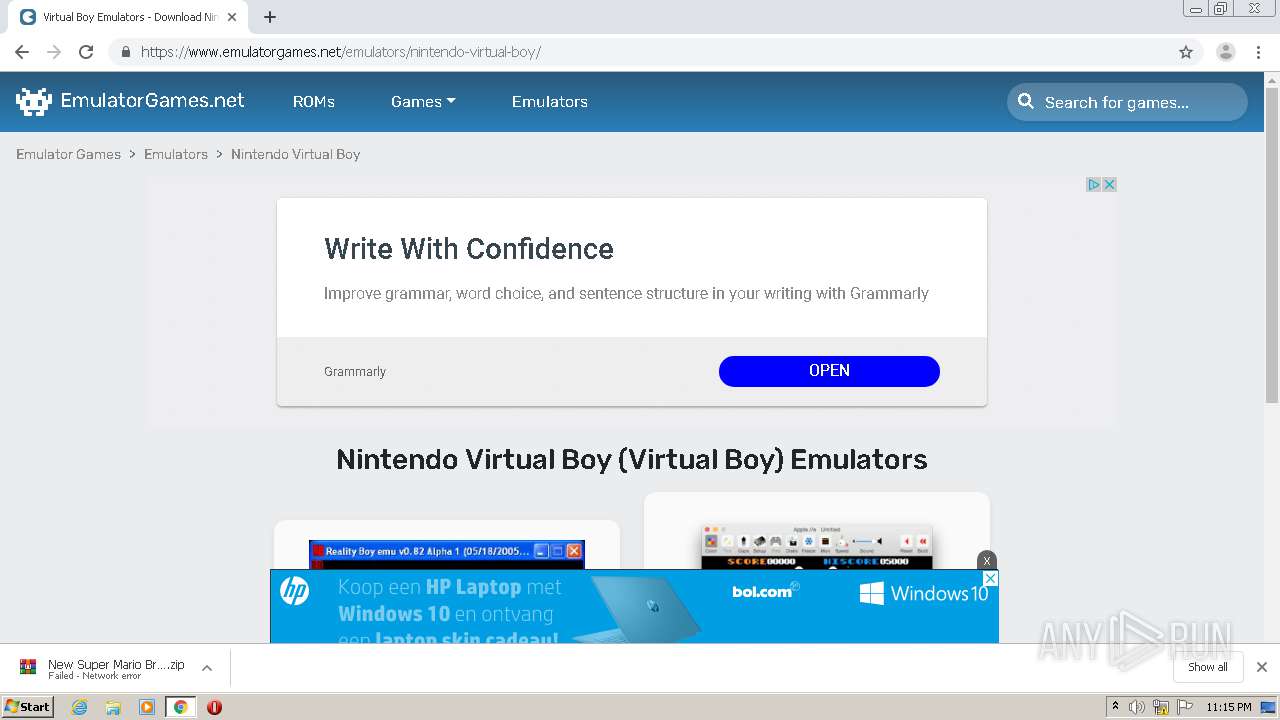Click the EmulatorGames.net pixel invader logo

coord(34,101)
